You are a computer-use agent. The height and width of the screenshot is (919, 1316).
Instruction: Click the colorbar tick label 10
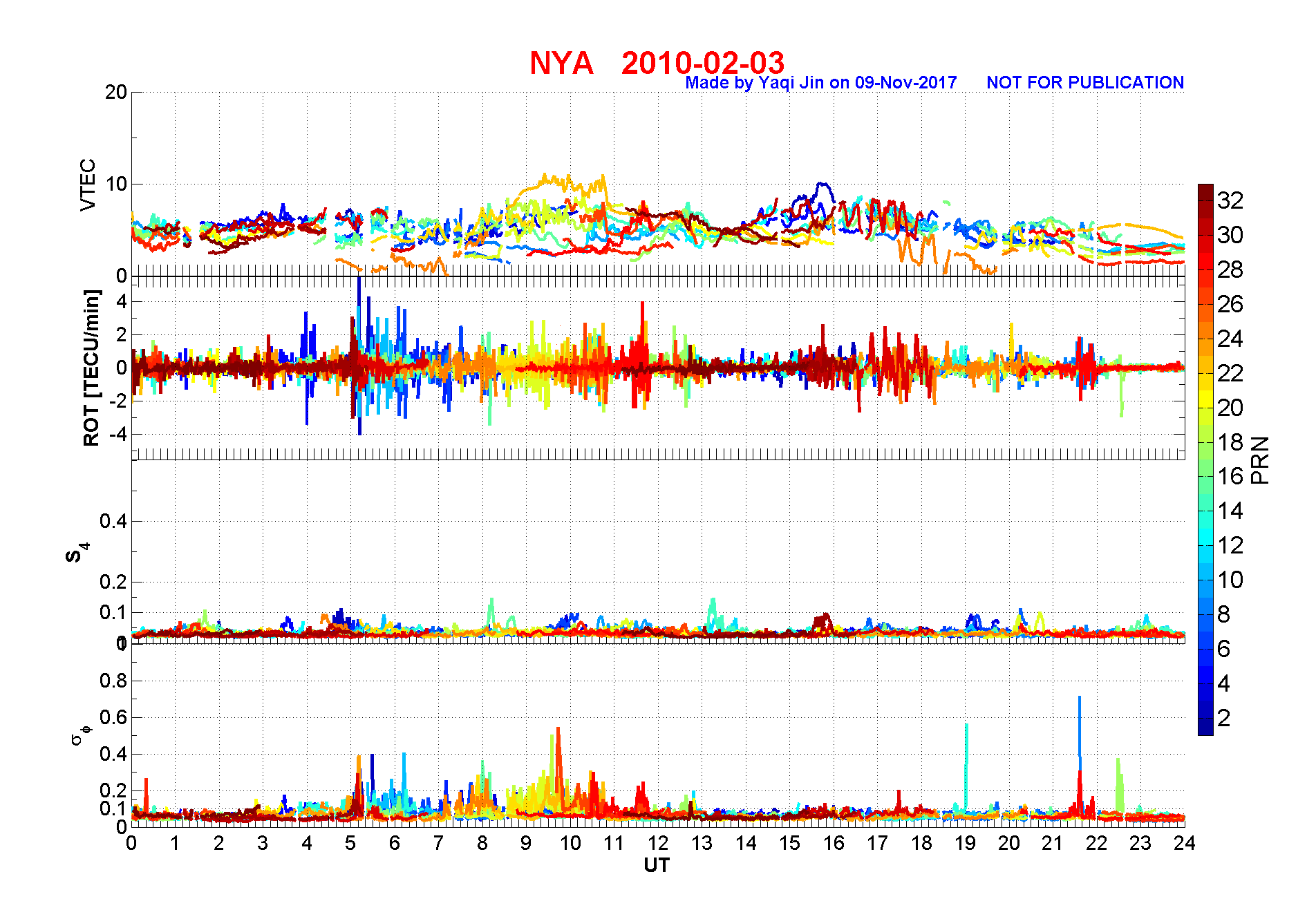tap(1230, 580)
